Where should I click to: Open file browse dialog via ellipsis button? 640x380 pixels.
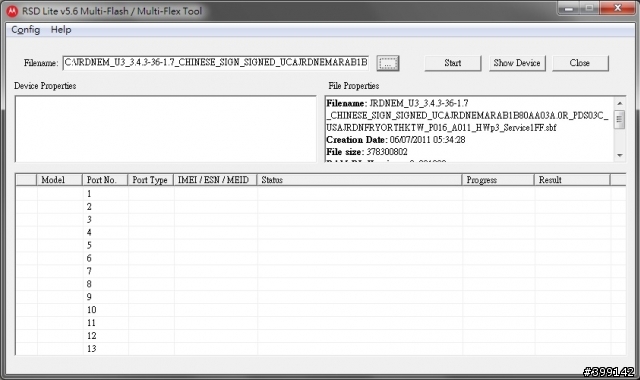coord(388,63)
